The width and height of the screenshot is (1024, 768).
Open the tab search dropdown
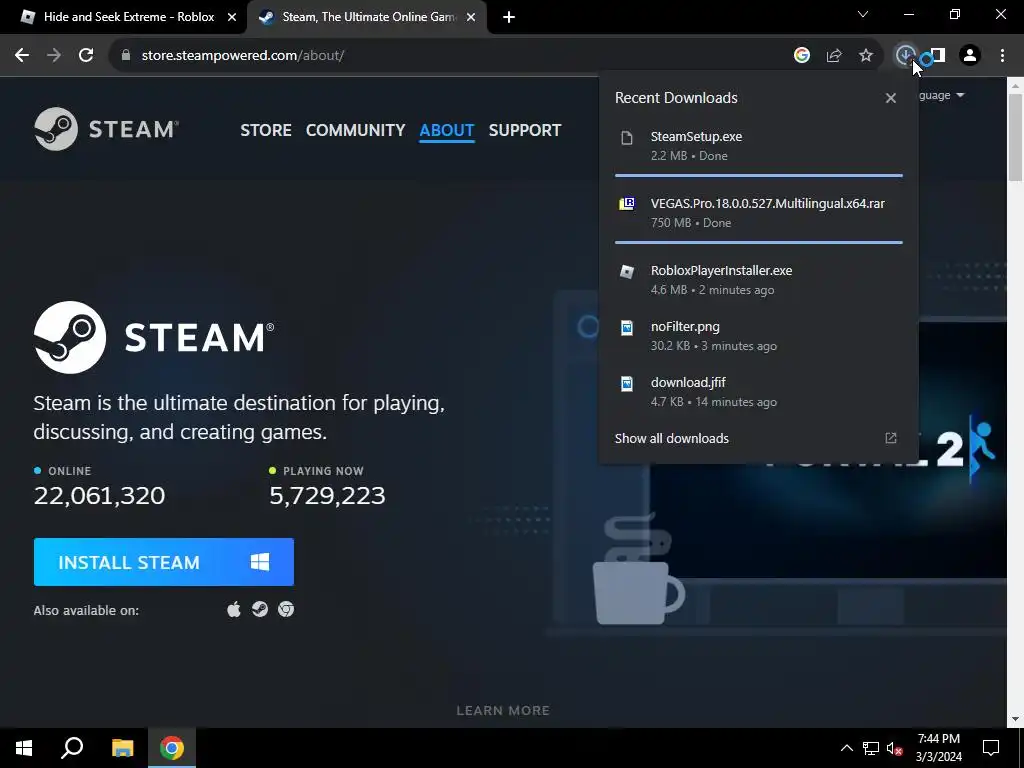click(x=863, y=14)
